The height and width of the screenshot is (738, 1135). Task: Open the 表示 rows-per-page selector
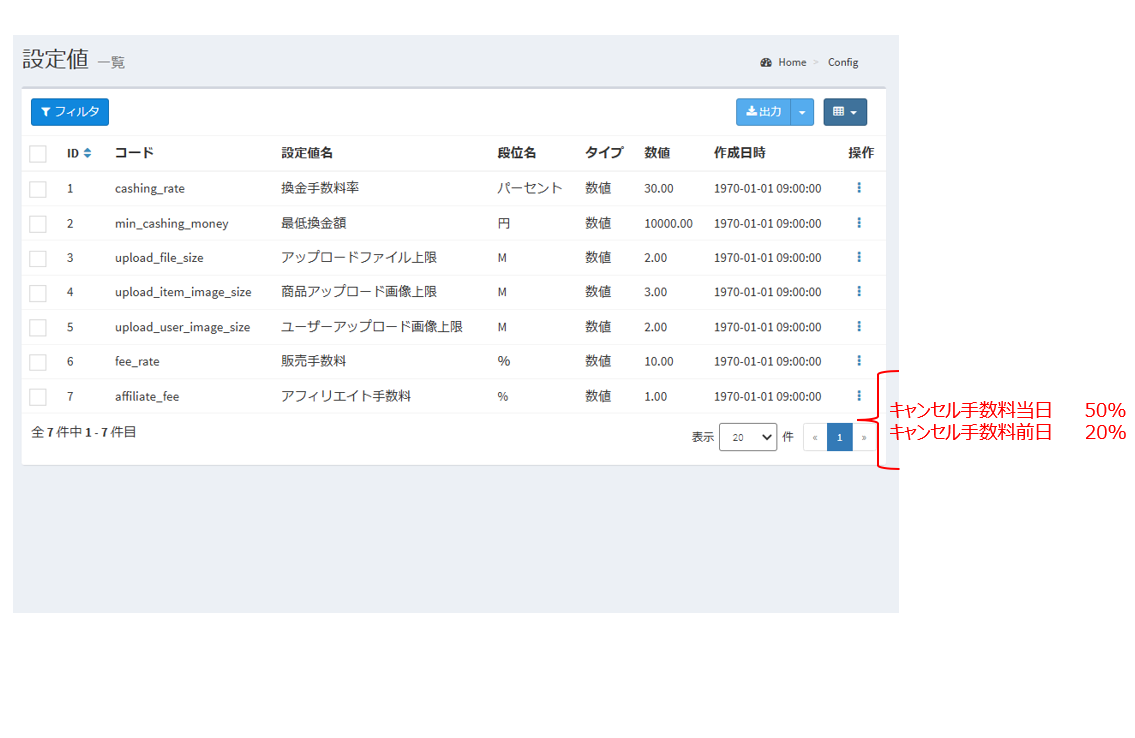click(x=747, y=437)
